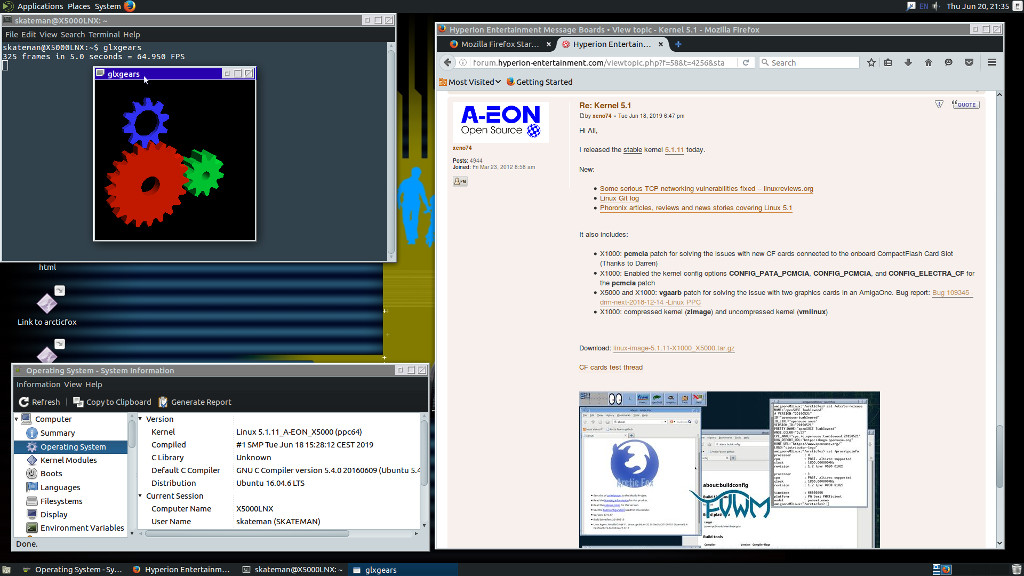Screen dimensions: 1024x576
Task: Click the Firefox page vertical scrollbar
Action: click(x=999, y=457)
